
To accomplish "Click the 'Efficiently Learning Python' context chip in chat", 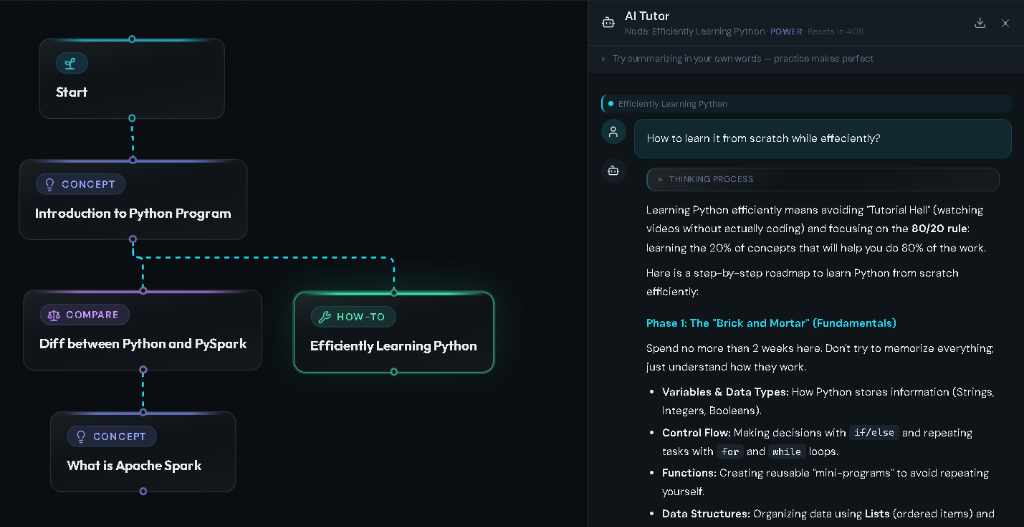I will pyautogui.click(x=807, y=104).
